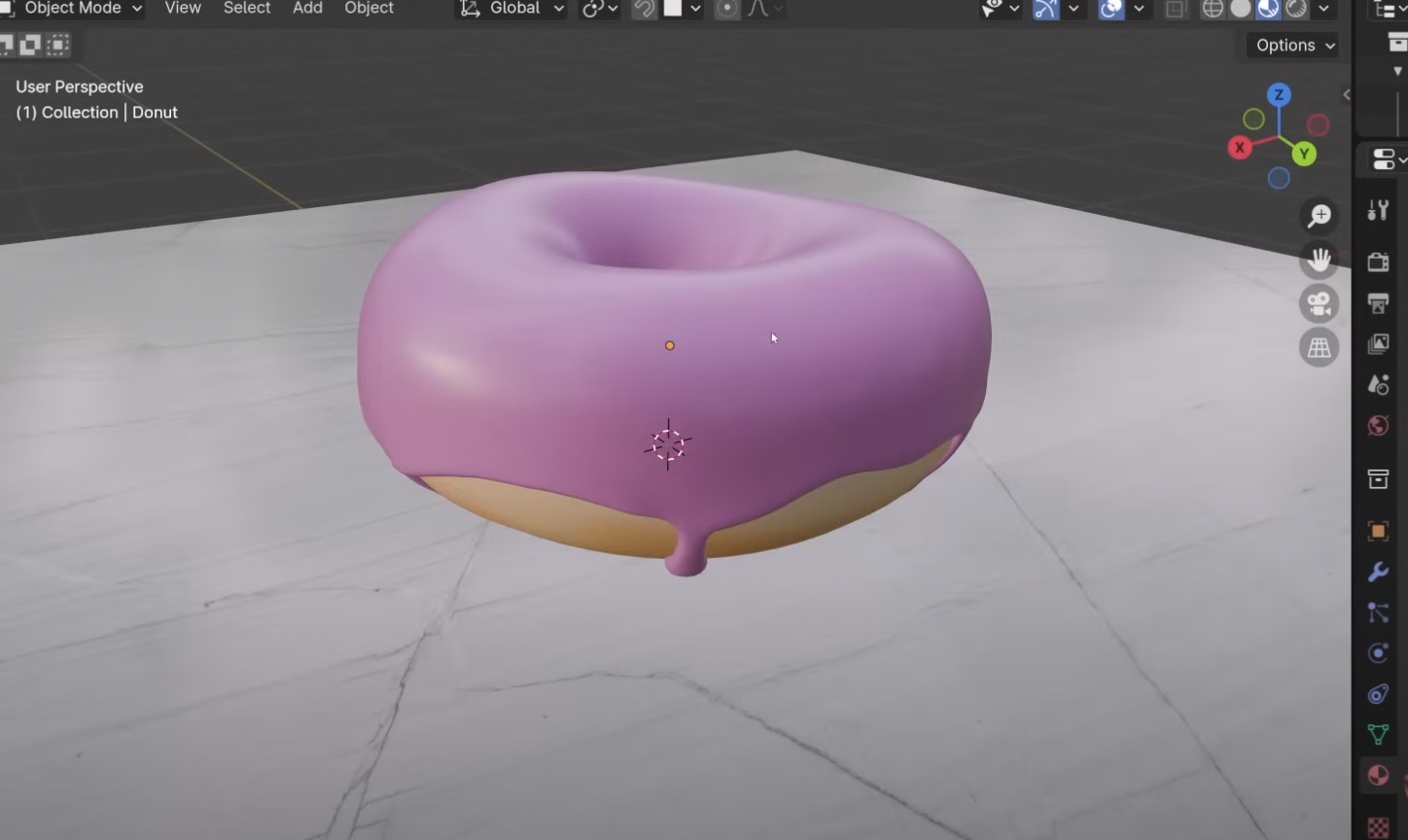
Task: Click the Z axis on navigation gizmo
Action: point(1279,94)
